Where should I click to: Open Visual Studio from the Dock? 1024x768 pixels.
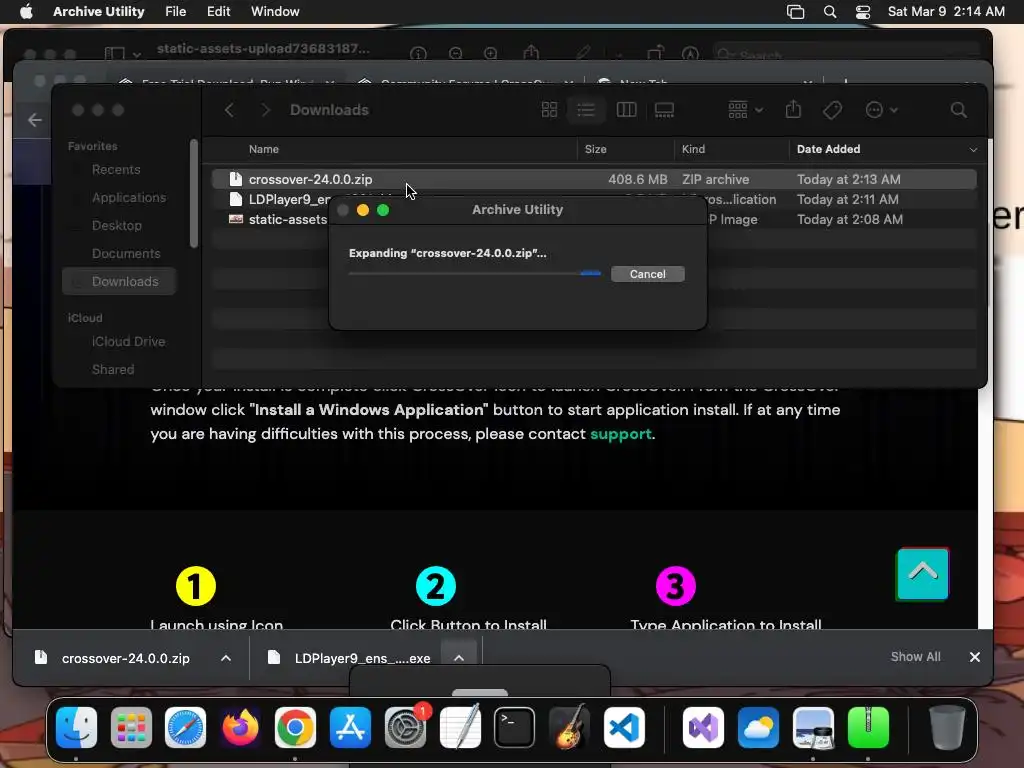(x=703, y=727)
